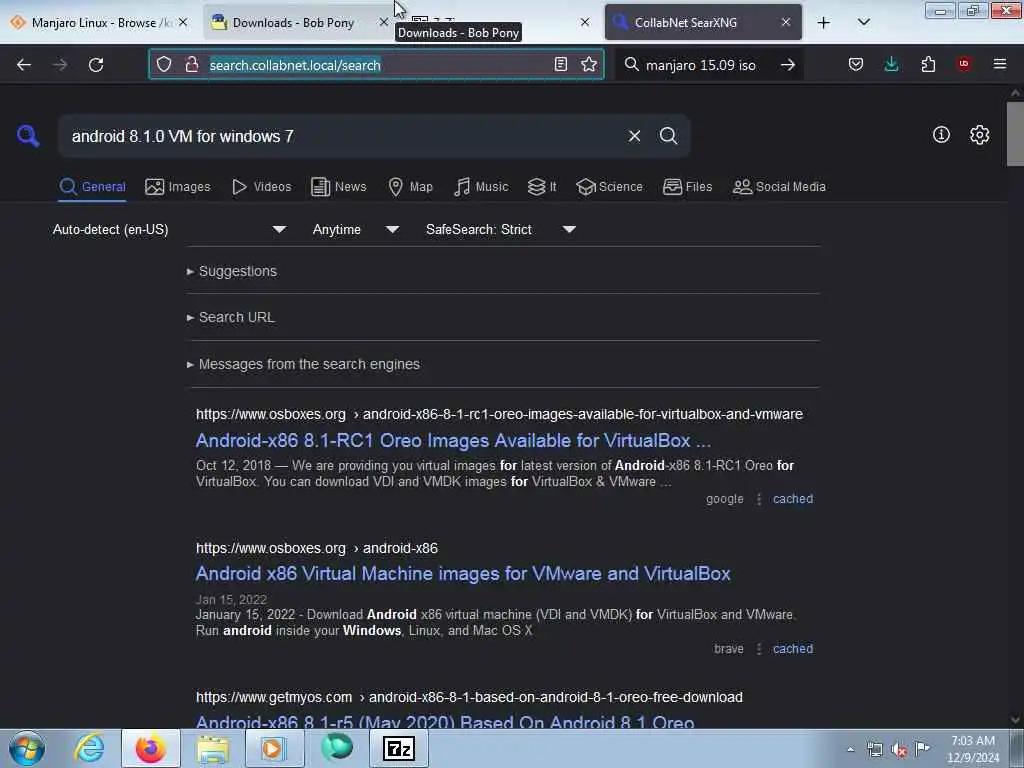This screenshot has width=1024, height=768.
Task: Switch to the Downloads - Bob Pony tab
Action: (293, 23)
